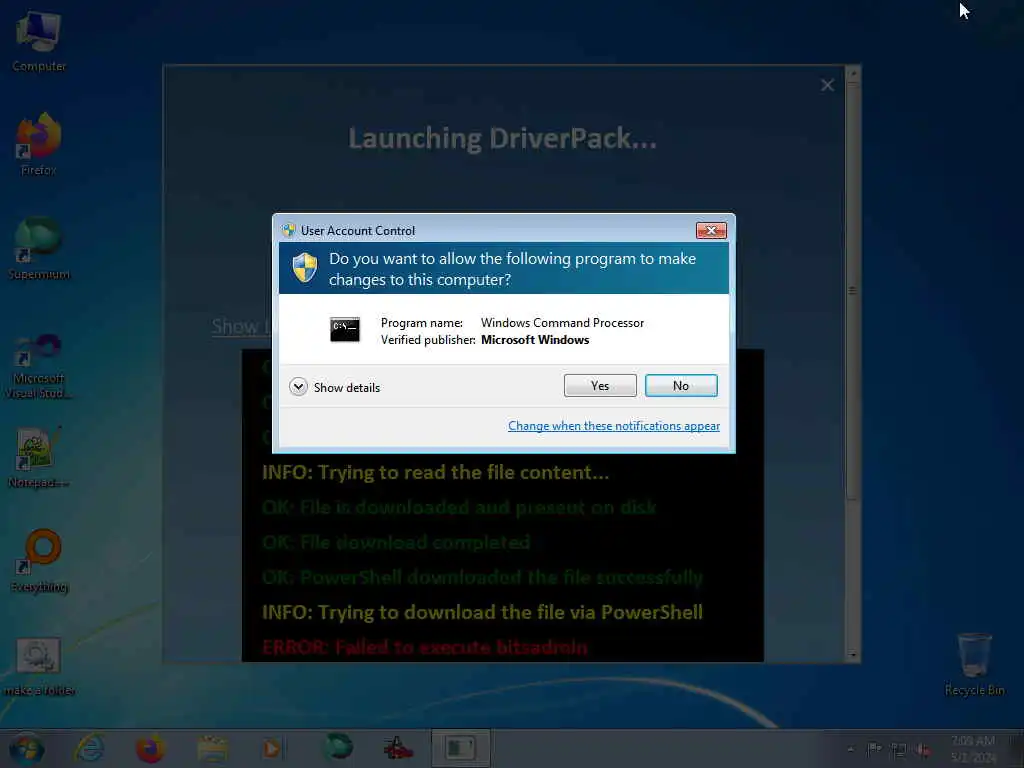Close the DriverPack launcher window
1024x768 pixels.
click(x=827, y=85)
